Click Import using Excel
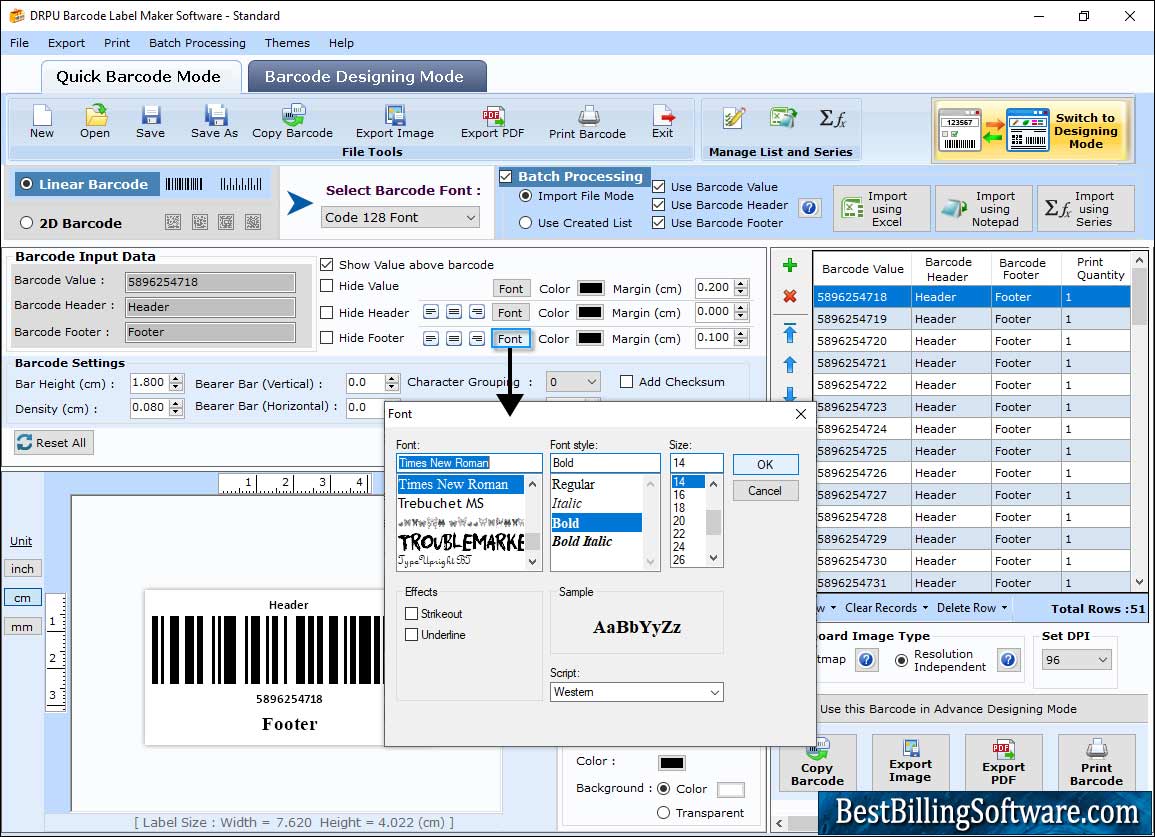 click(881, 209)
